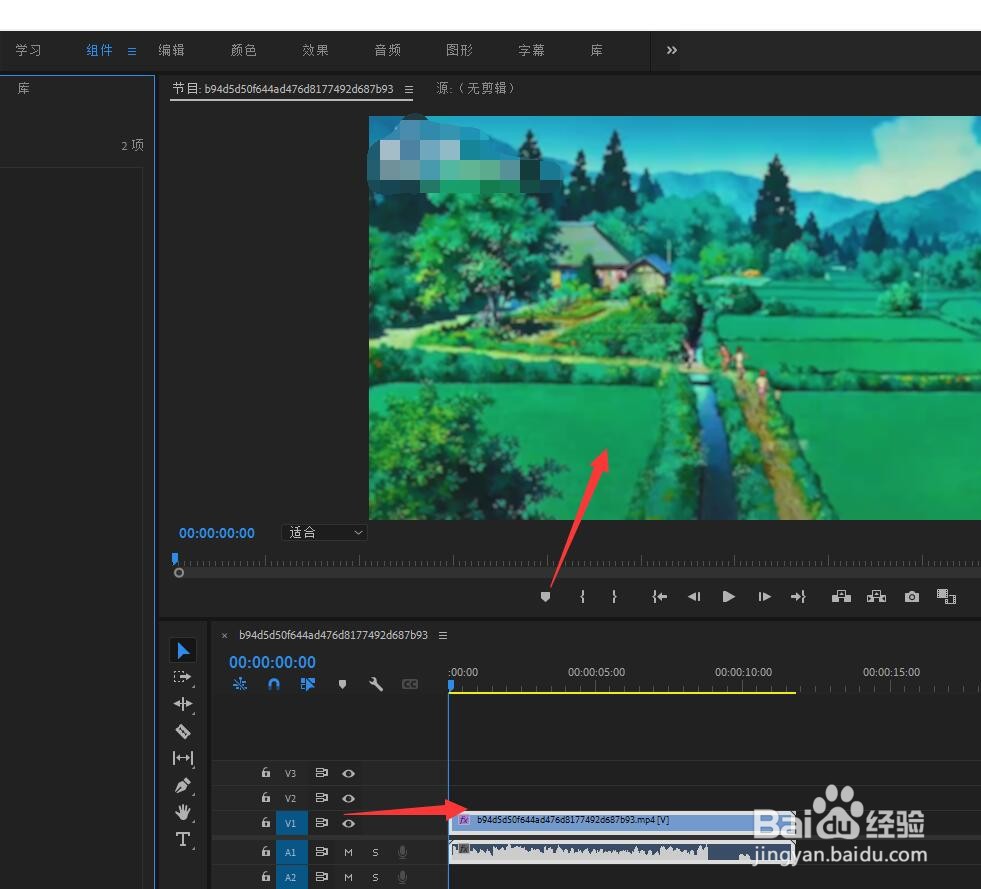
Task: Switch to the 效果 workspace
Action: point(315,50)
